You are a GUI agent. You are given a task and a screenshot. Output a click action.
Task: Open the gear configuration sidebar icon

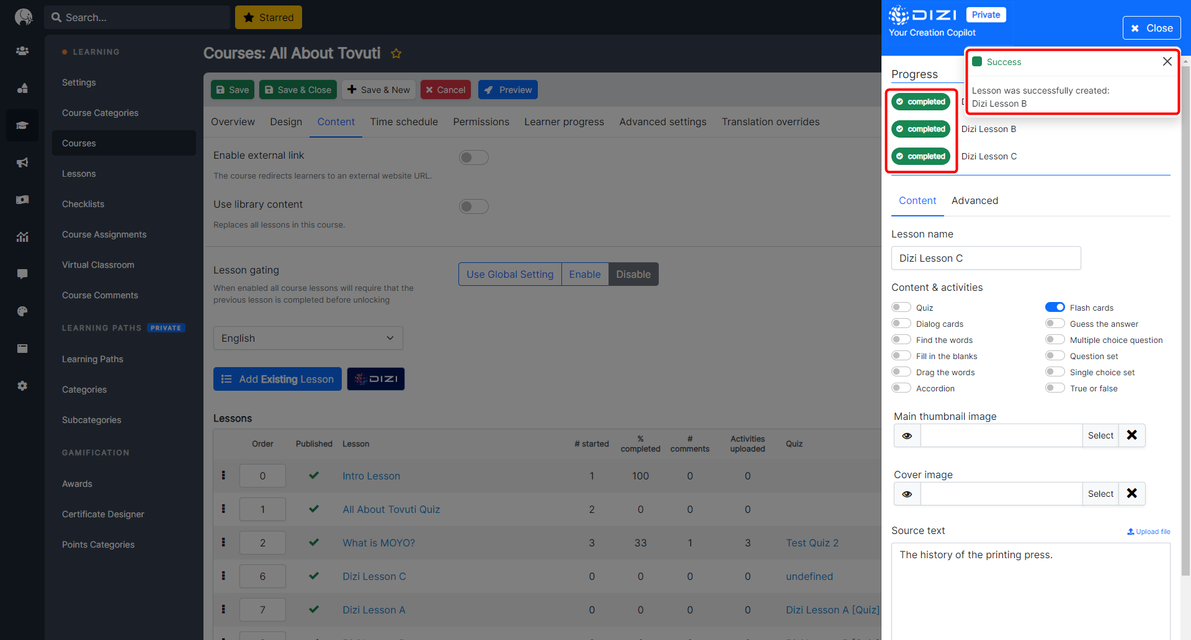[x=22, y=386]
